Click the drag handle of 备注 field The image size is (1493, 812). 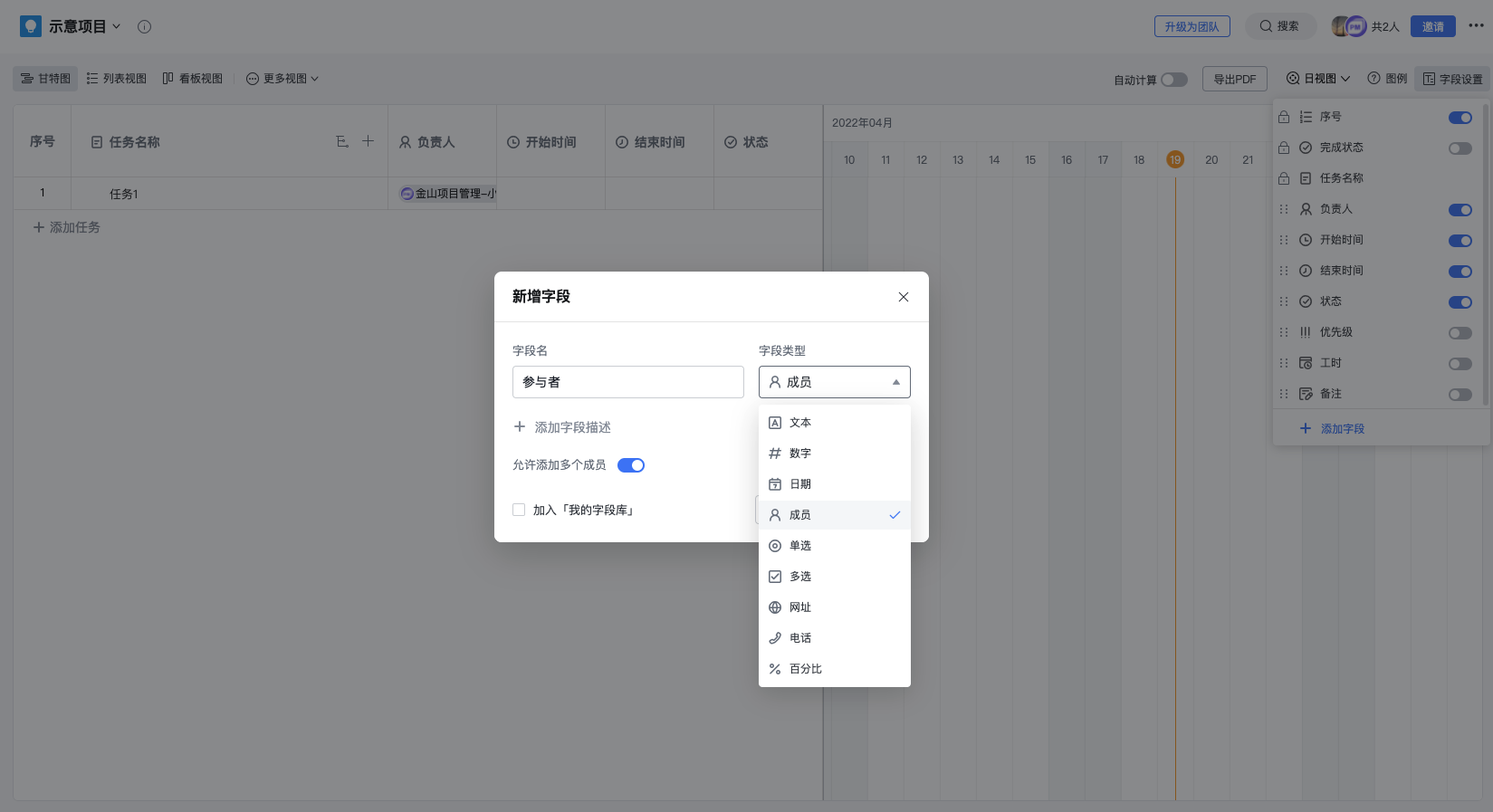tap(1284, 394)
